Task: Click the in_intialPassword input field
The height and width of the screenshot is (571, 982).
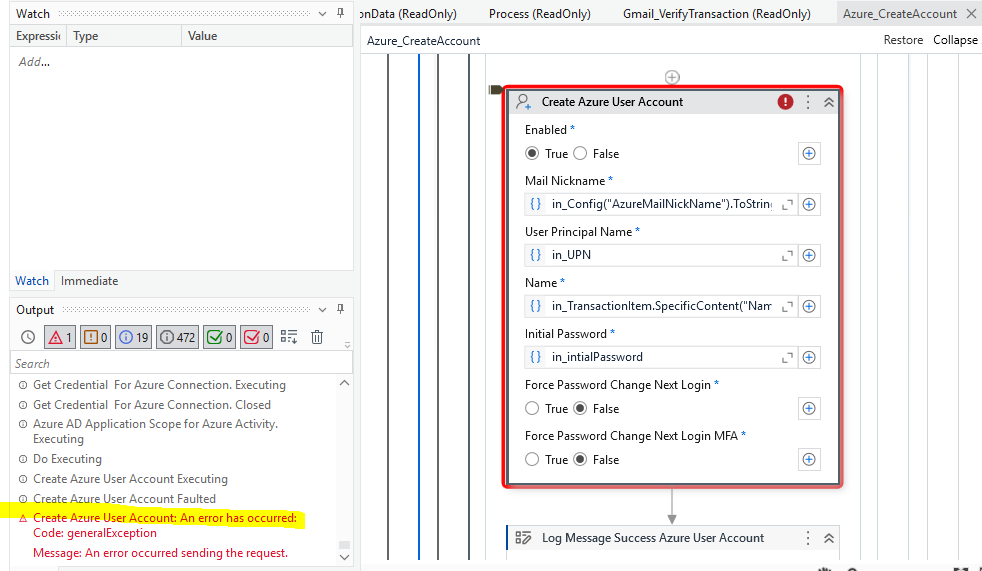Action: pyautogui.click(x=661, y=358)
